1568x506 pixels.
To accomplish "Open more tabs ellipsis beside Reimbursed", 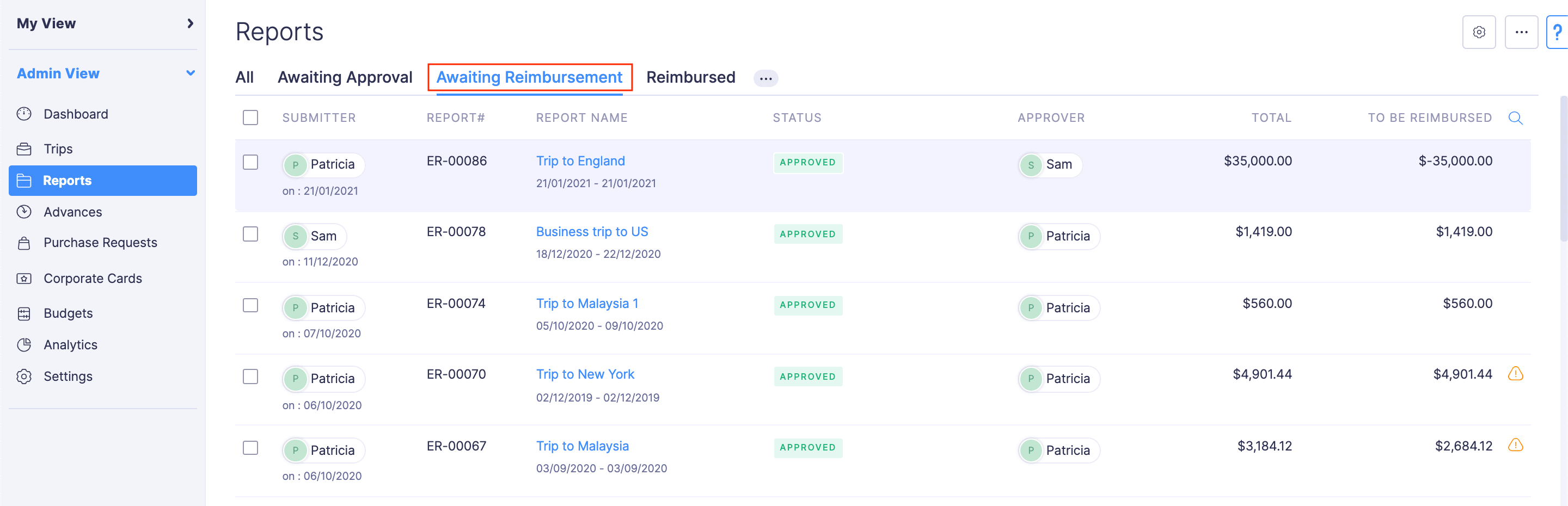I will pyautogui.click(x=765, y=78).
